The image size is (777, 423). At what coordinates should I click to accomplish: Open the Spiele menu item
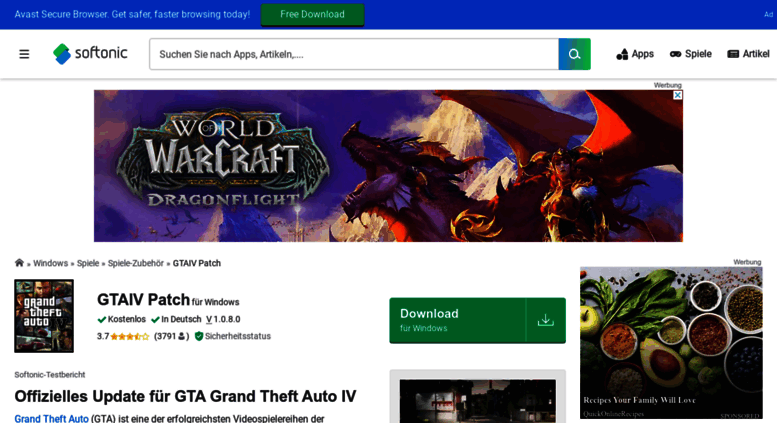coord(690,54)
